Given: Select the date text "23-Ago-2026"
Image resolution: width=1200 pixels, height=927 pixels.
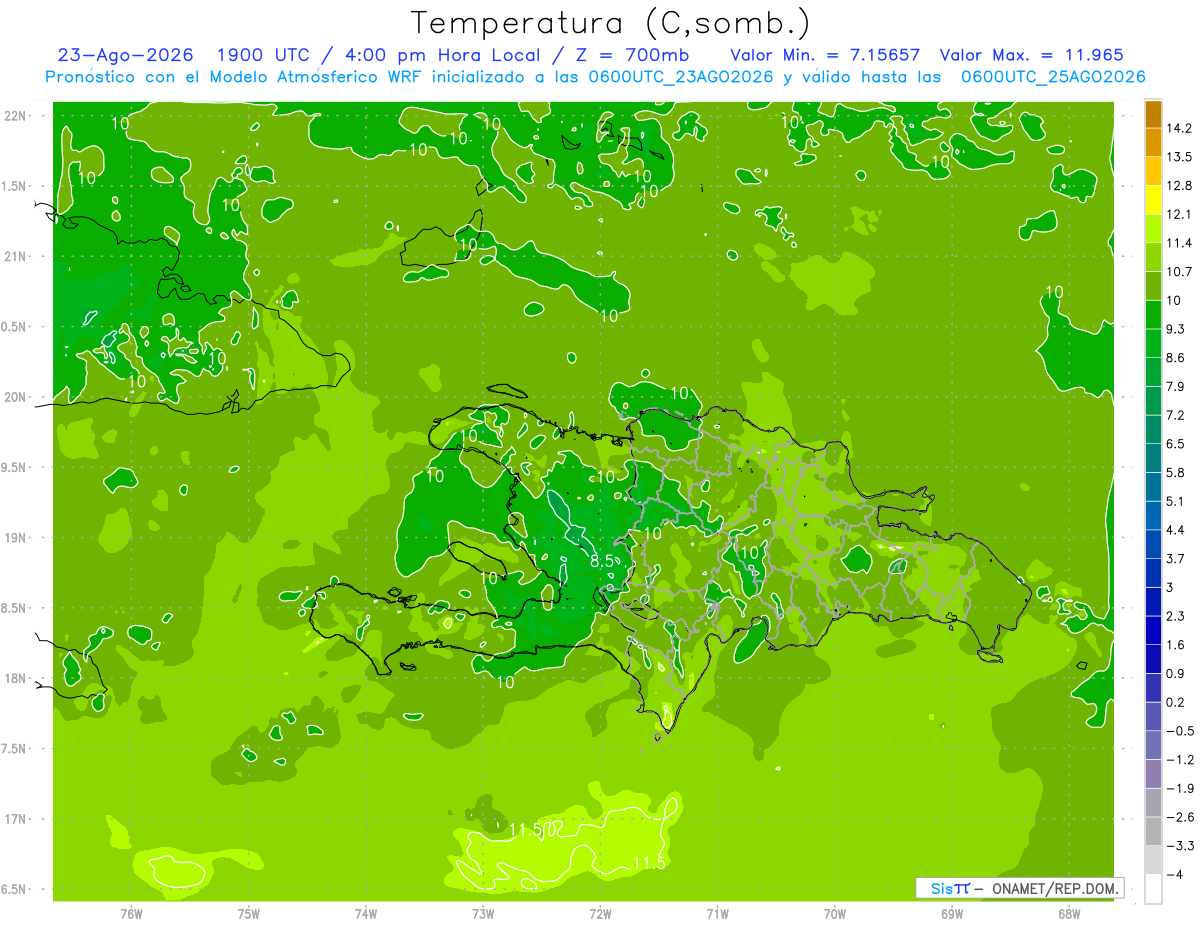Looking at the screenshot, I should pos(126,55).
